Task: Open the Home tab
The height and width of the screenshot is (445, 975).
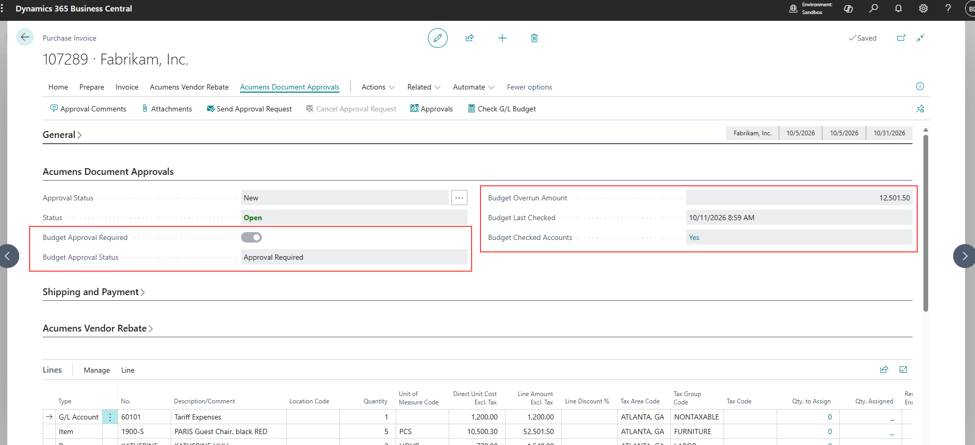Action: click(58, 87)
